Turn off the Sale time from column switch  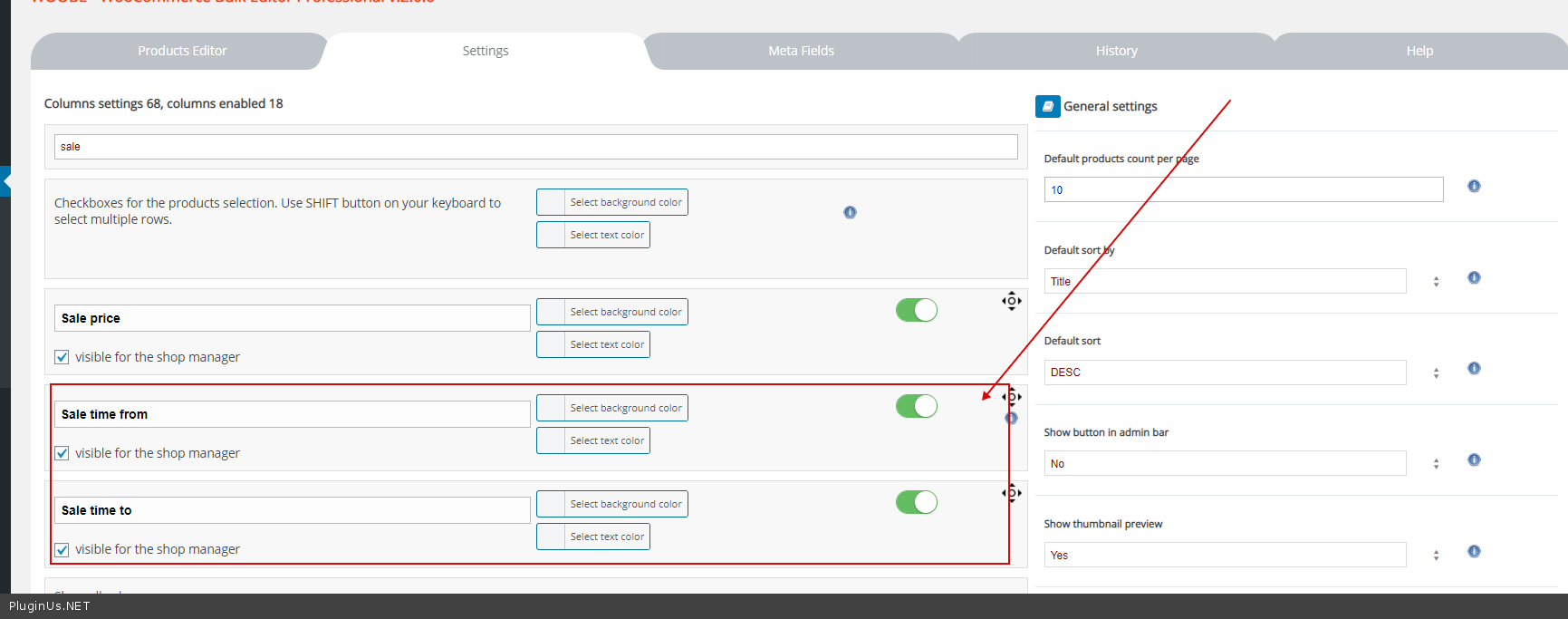point(916,406)
